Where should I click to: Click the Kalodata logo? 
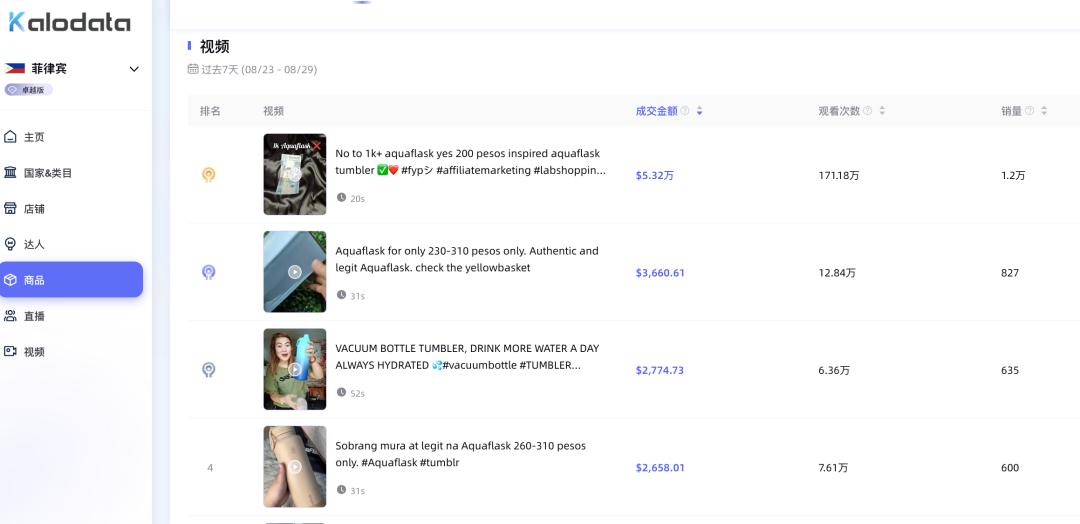tap(70, 22)
